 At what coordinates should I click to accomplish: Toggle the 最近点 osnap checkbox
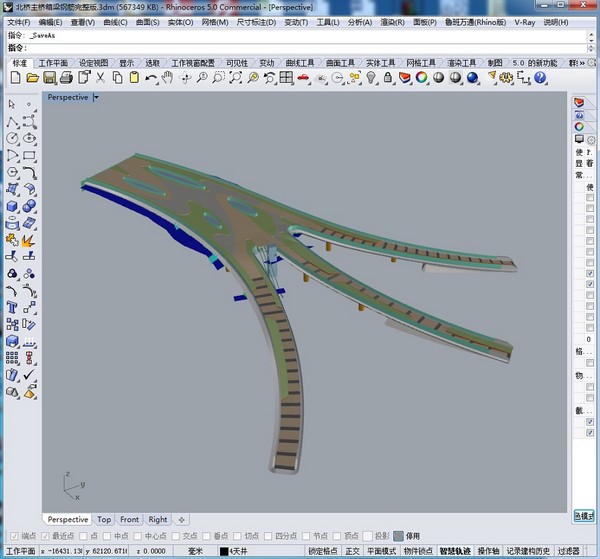[46, 535]
